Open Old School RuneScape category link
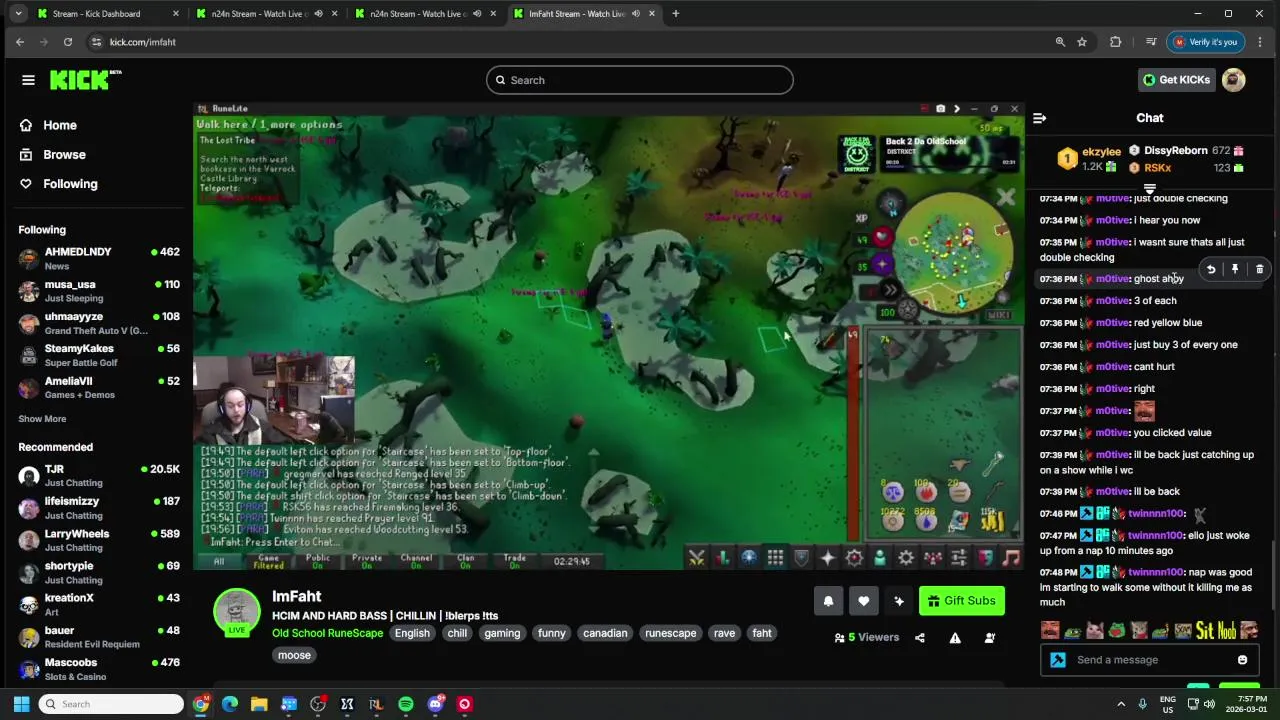The image size is (1280, 720). point(327,633)
